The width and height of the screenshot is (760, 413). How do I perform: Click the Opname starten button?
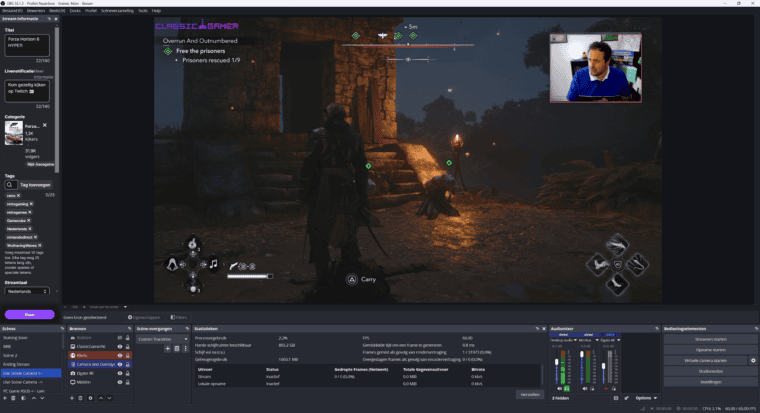click(711, 350)
